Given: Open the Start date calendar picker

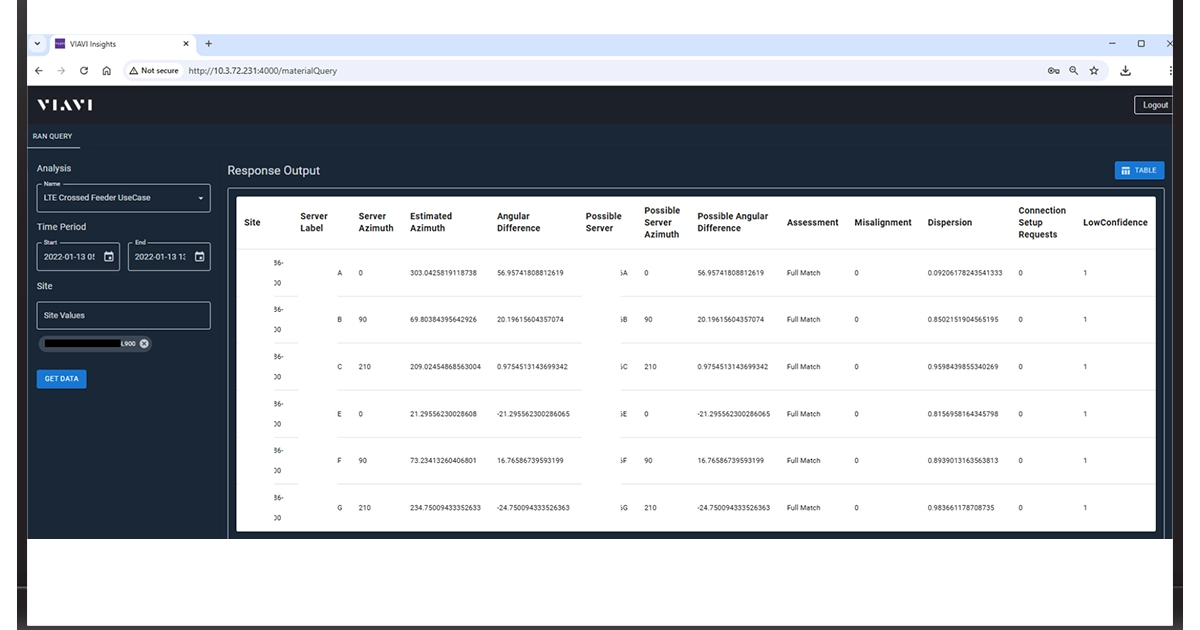Looking at the screenshot, I should pyautogui.click(x=108, y=256).
